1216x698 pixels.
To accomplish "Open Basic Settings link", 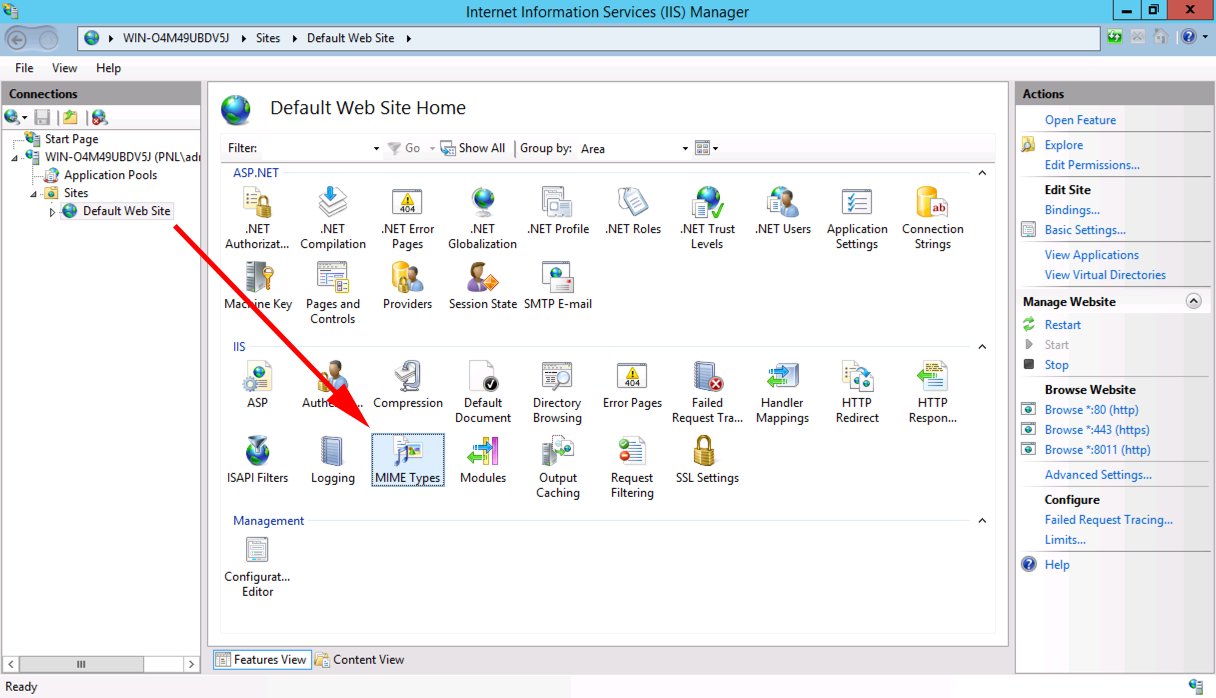I will (x=1085, y=230).
